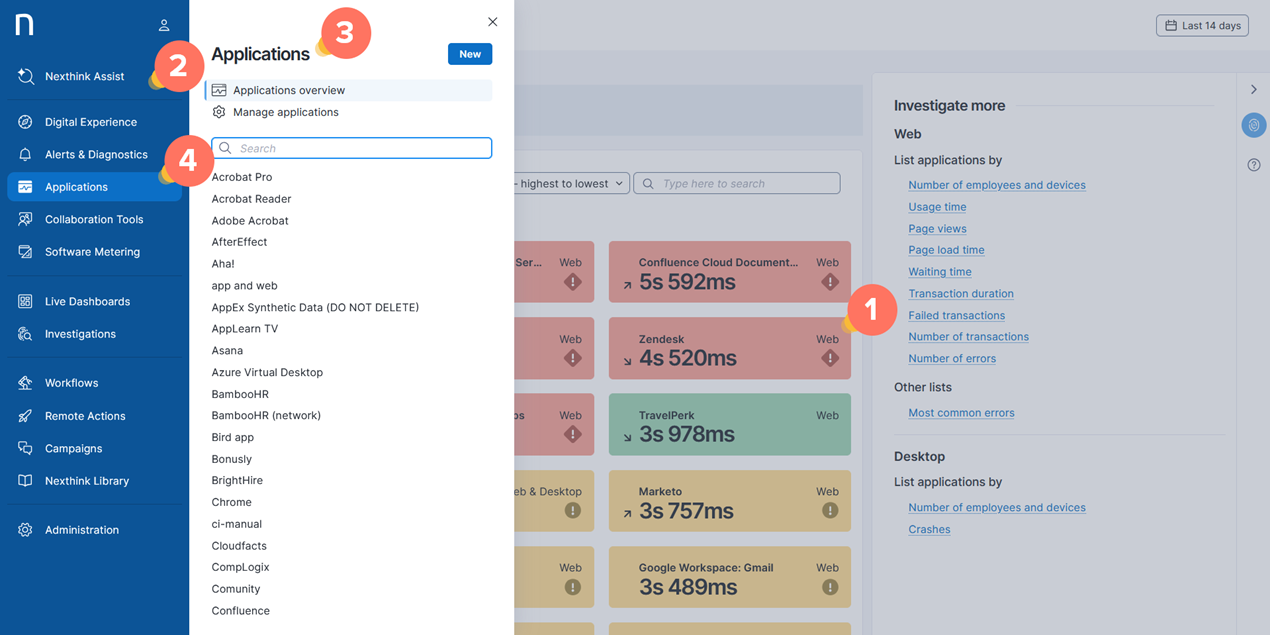Select Azure Virtual Desktop from the list
Viewport: 1270px width, 635px height.
(x=267, y=372)
